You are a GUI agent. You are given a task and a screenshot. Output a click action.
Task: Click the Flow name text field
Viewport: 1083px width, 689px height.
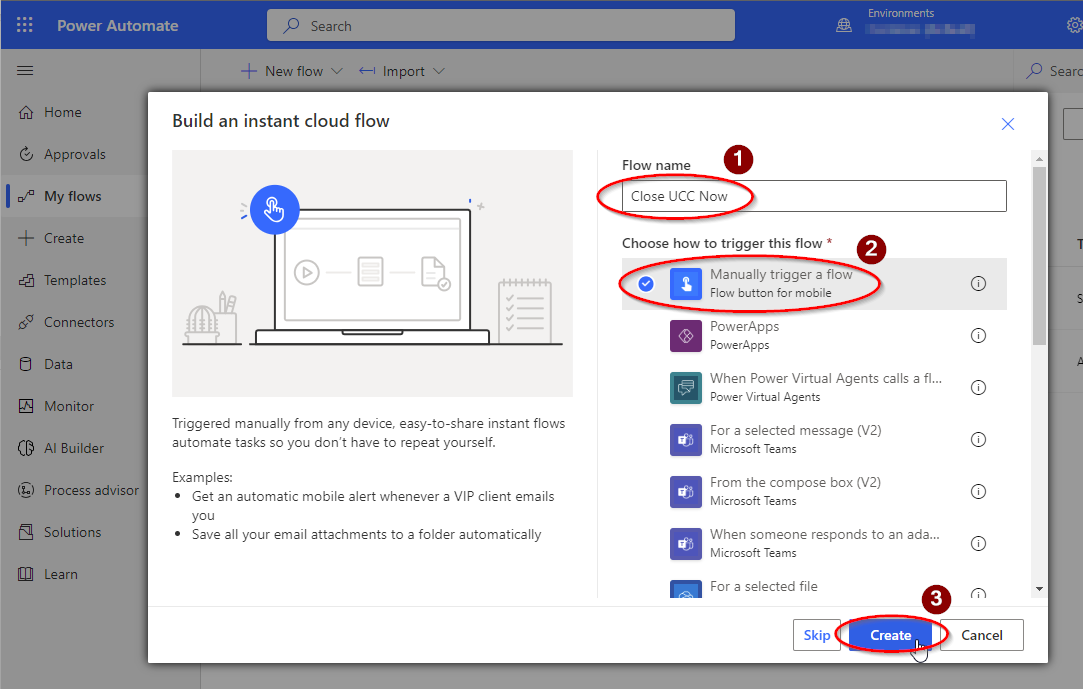tap(814, 196)
